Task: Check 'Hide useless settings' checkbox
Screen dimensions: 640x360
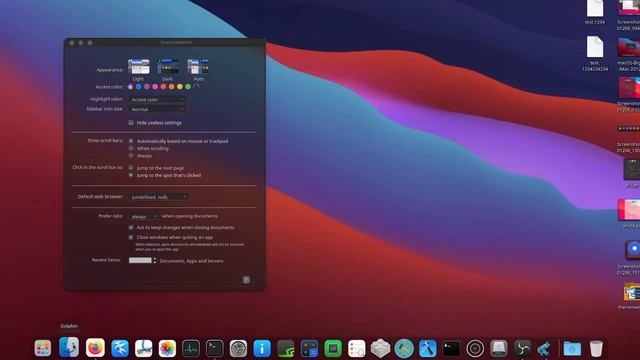Action: [131, 122]
